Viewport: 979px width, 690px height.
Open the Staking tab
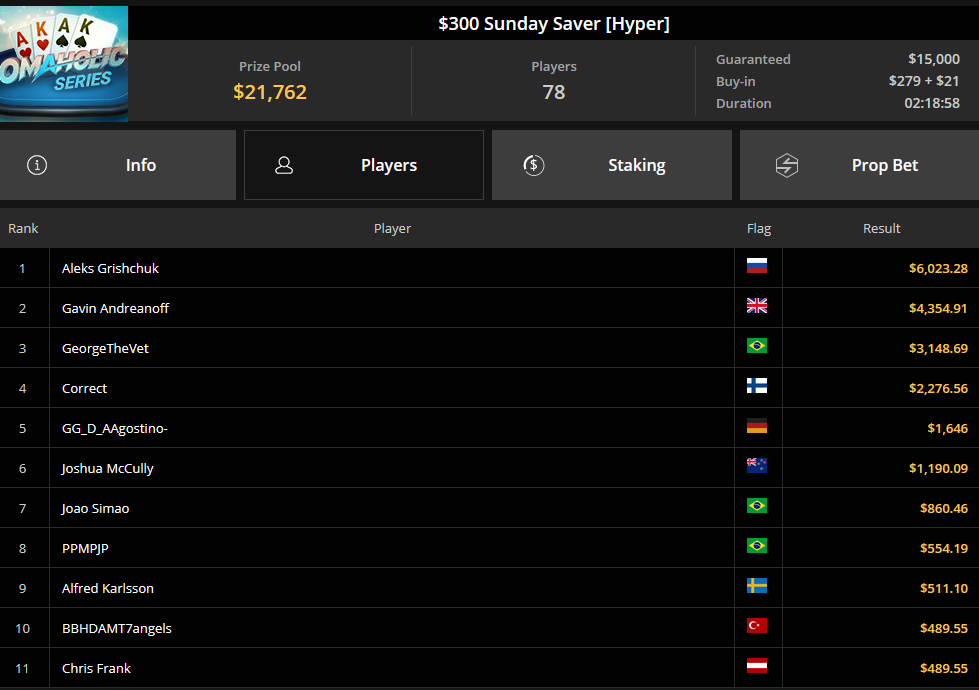(612, 165)
